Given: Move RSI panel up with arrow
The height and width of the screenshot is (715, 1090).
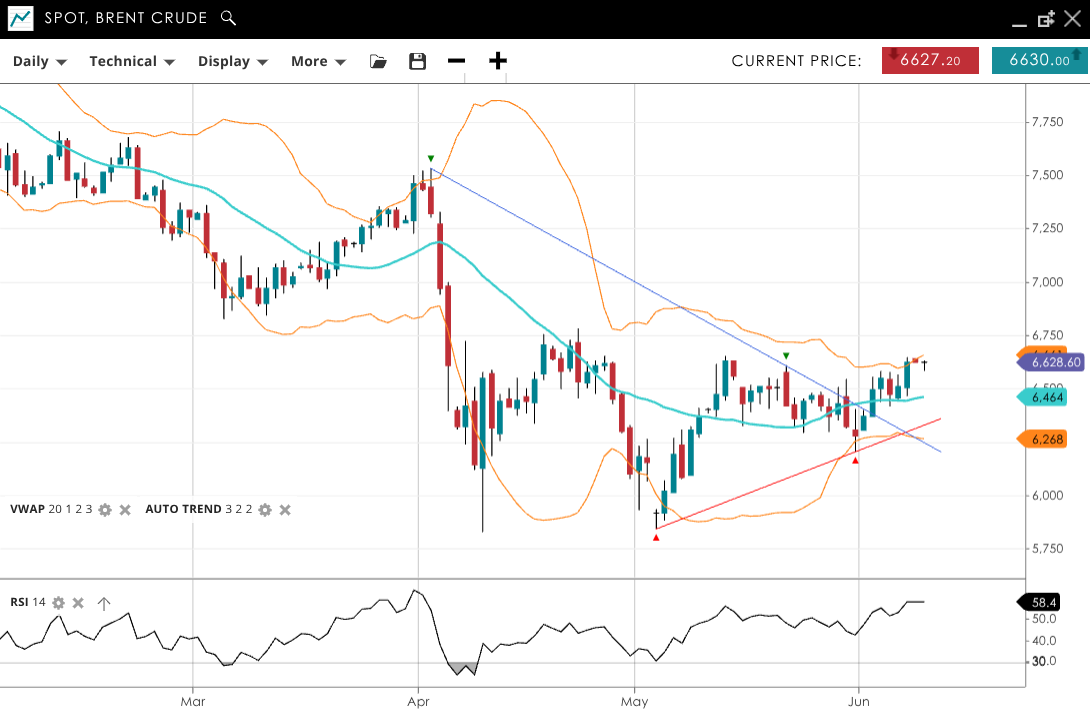Looking at the screenshot, I should [104, 603].
